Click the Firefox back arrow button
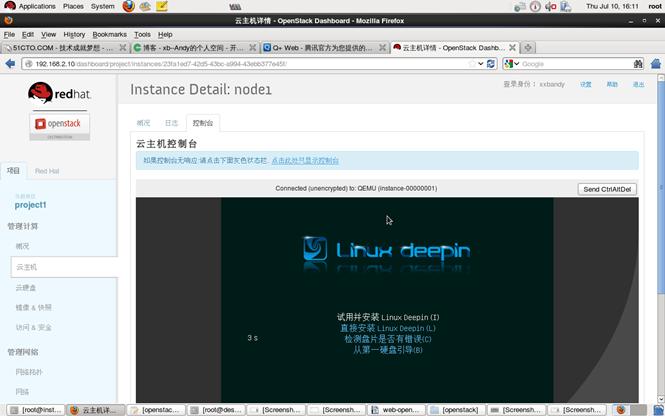665x416 pixels. pyautogui.click(x=11, y=63)
